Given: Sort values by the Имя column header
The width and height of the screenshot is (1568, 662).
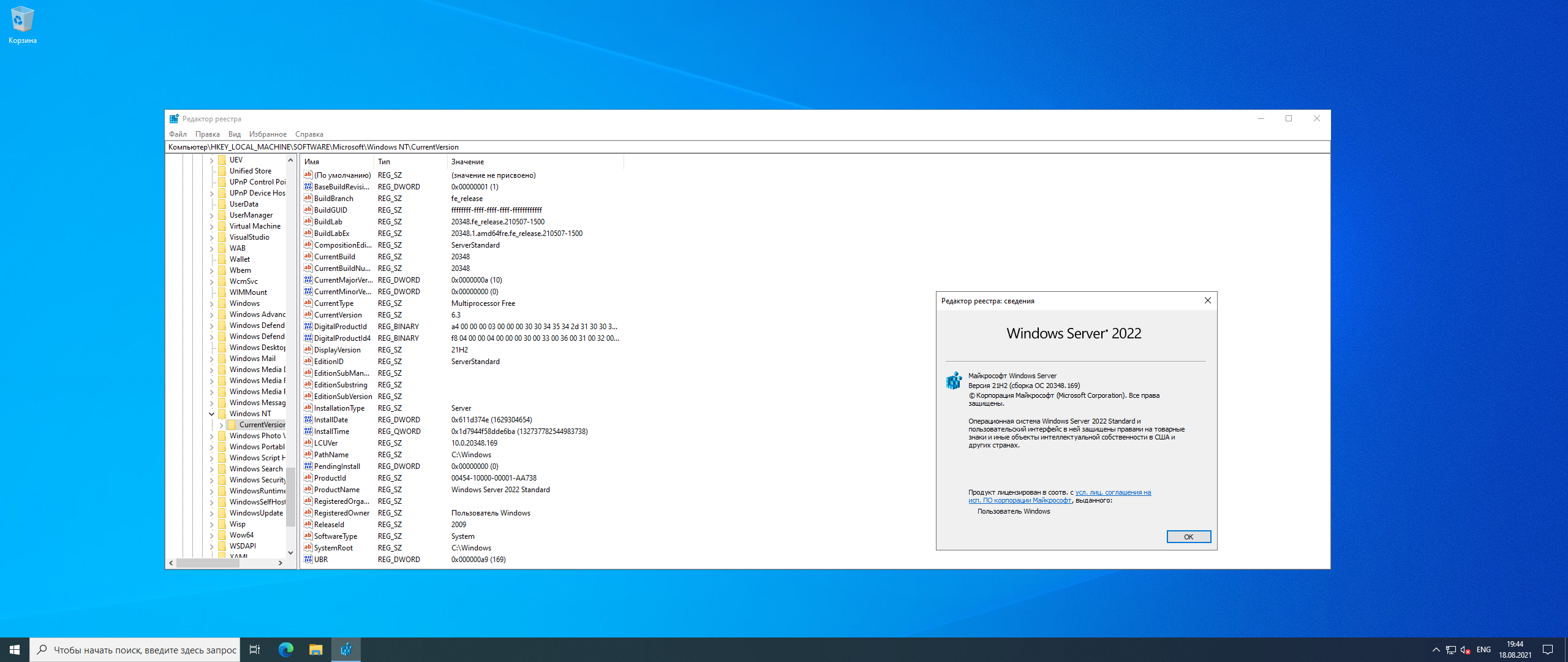Looking at the screenshot, I should pyautogui.click(x=337, y=162).
